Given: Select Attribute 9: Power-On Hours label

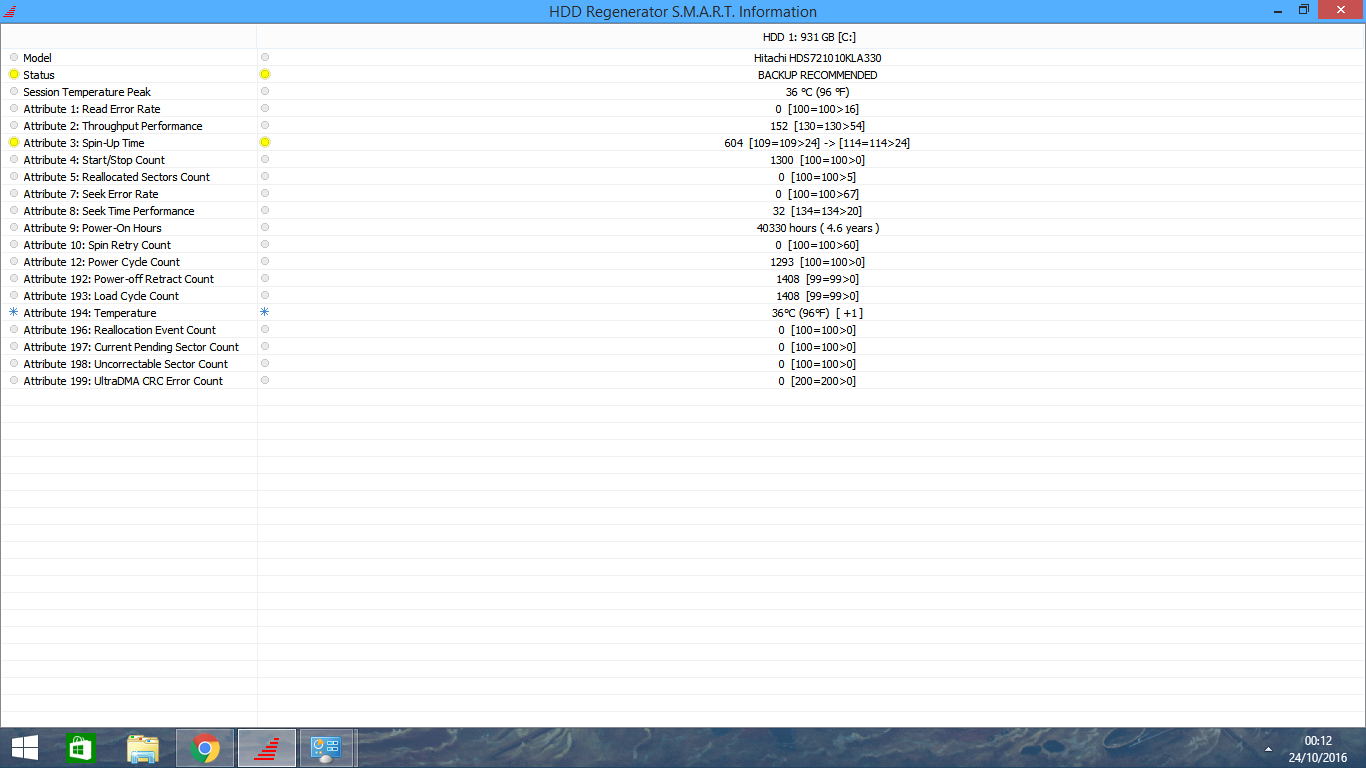Looking at the screenshot, I should tap(92, 228).
